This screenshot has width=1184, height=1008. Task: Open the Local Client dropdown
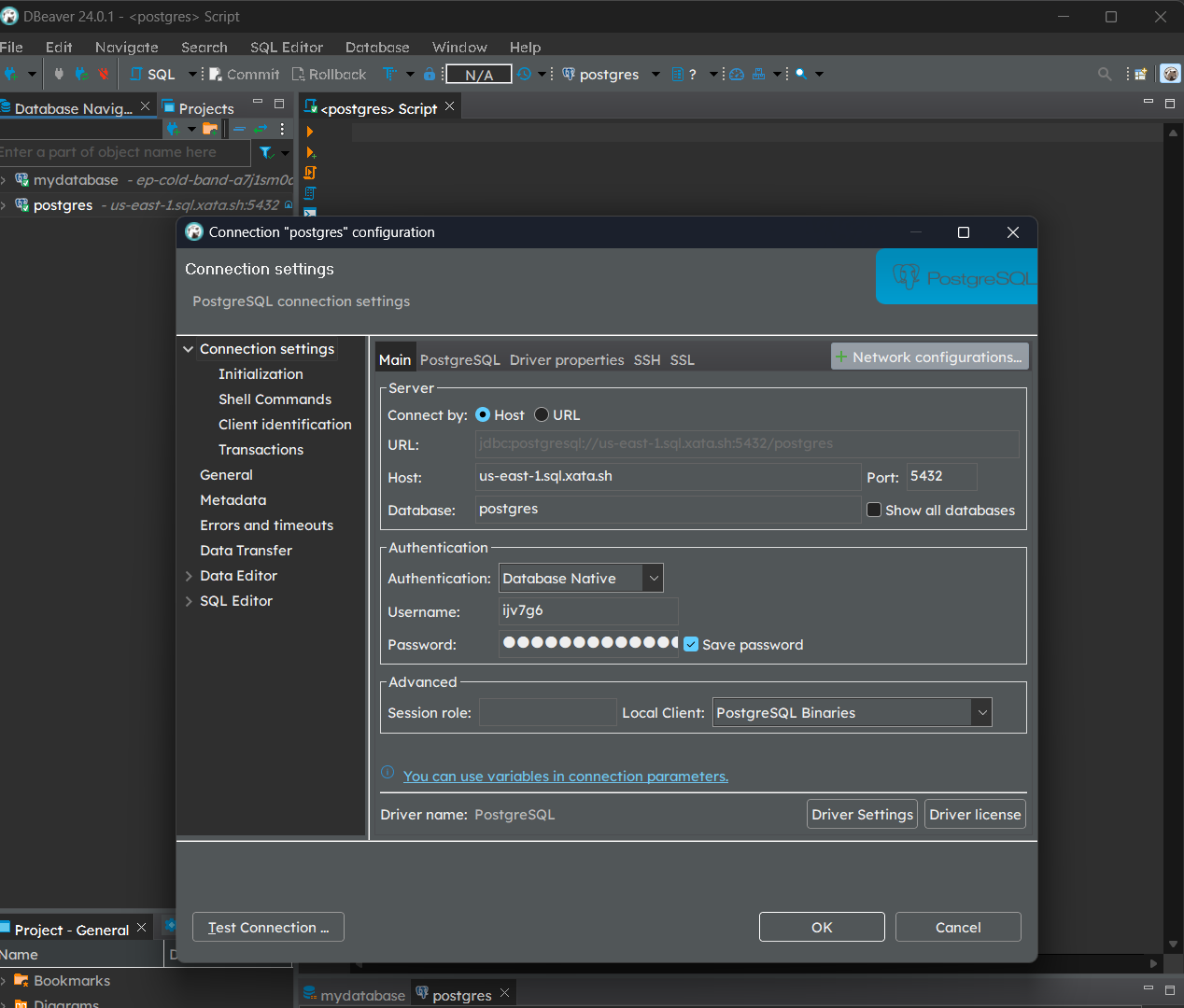[x=981, y=713]
